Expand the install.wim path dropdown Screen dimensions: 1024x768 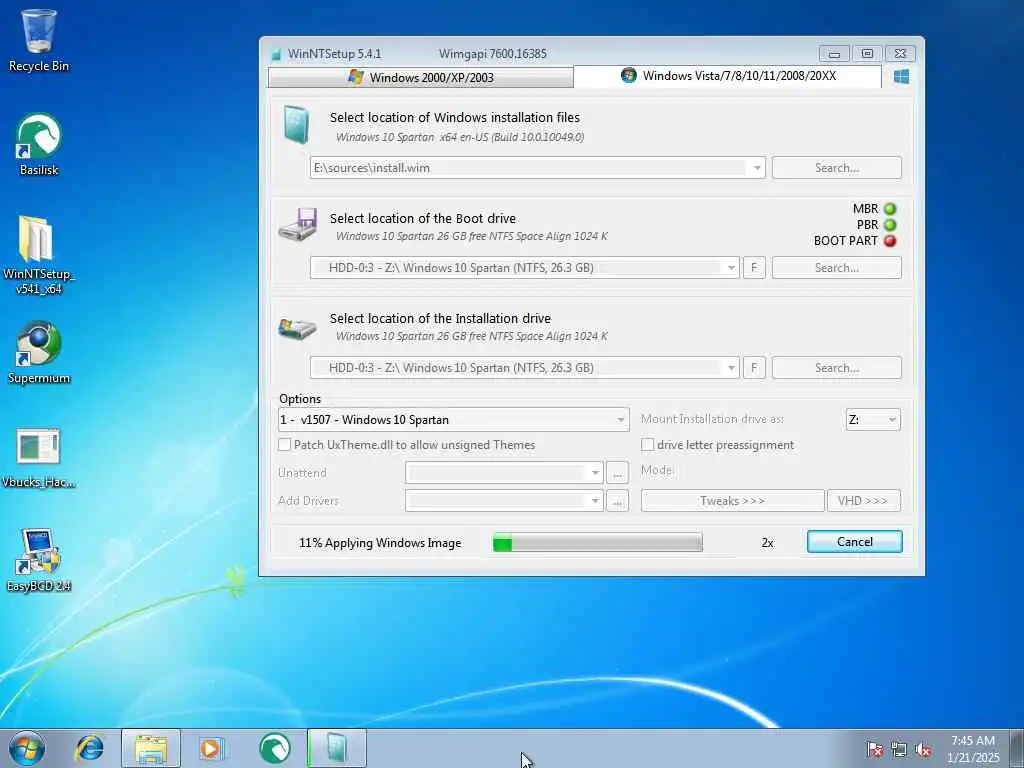756,168
